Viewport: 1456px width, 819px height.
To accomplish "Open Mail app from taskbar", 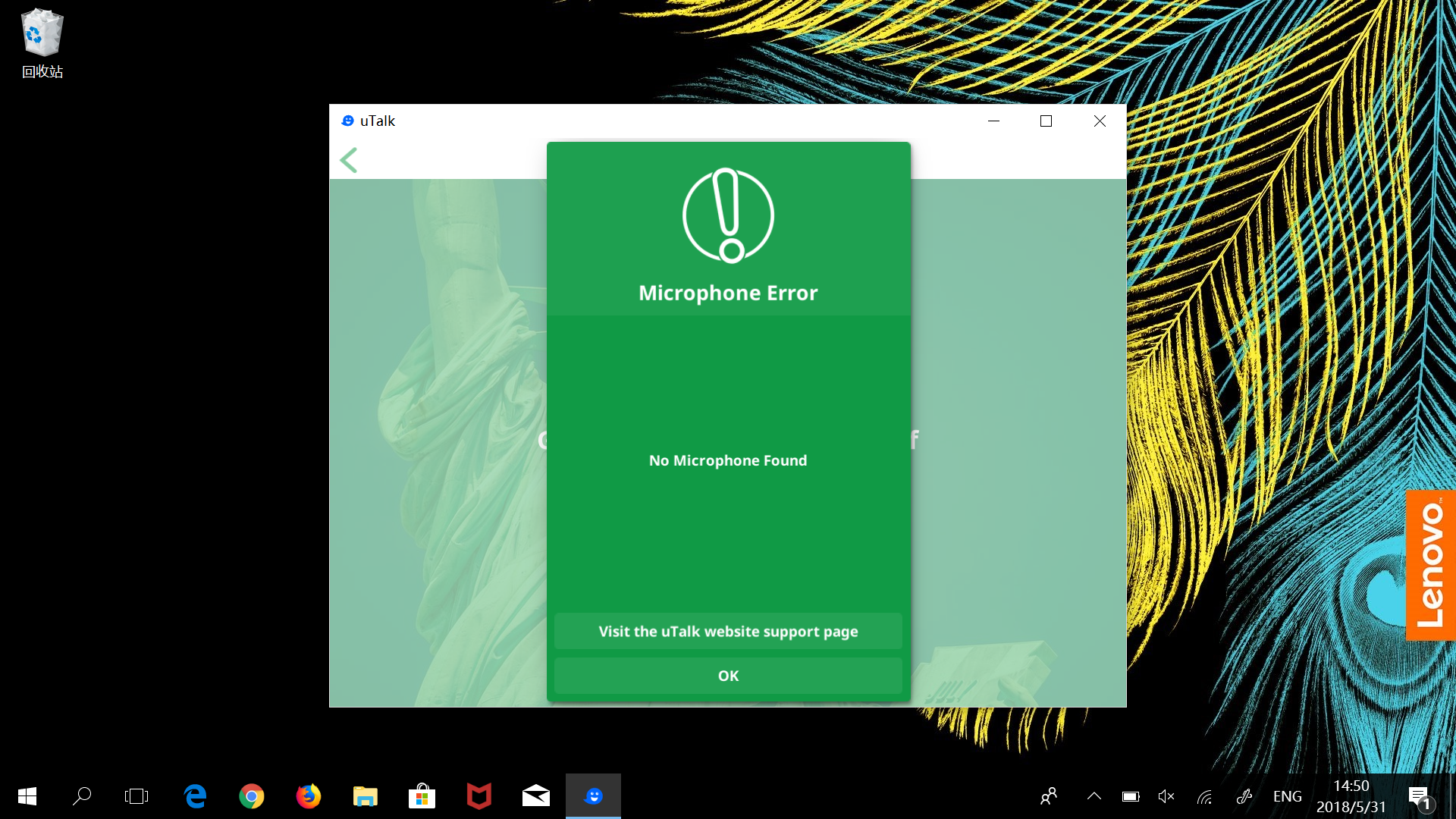I will (x=536, y=796).
